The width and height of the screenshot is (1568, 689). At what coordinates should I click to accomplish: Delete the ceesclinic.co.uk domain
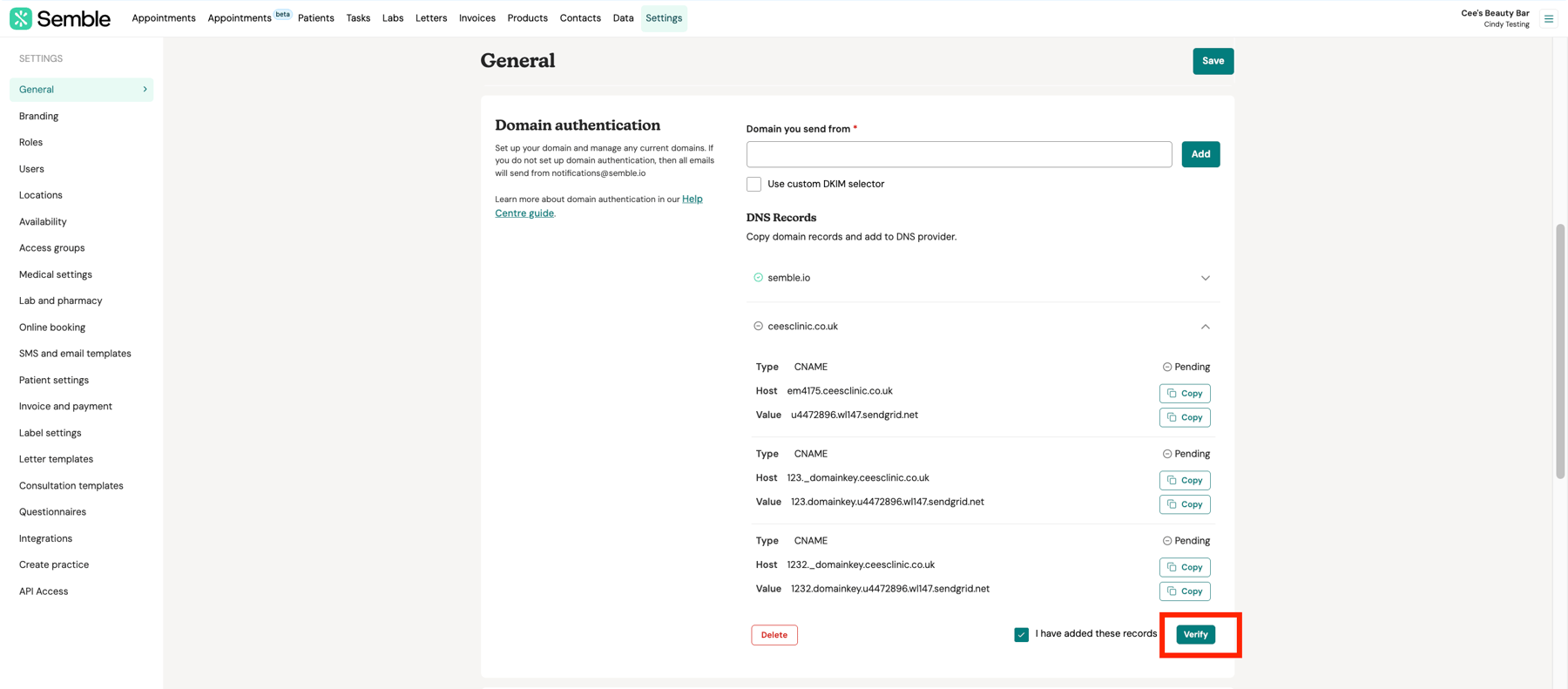tap(774, 635)
